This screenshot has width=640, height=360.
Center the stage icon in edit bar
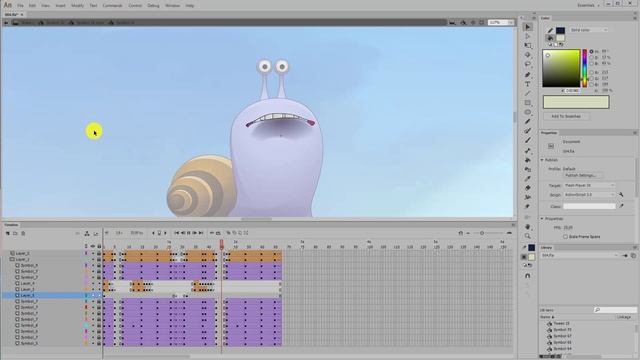pos(473,22)
